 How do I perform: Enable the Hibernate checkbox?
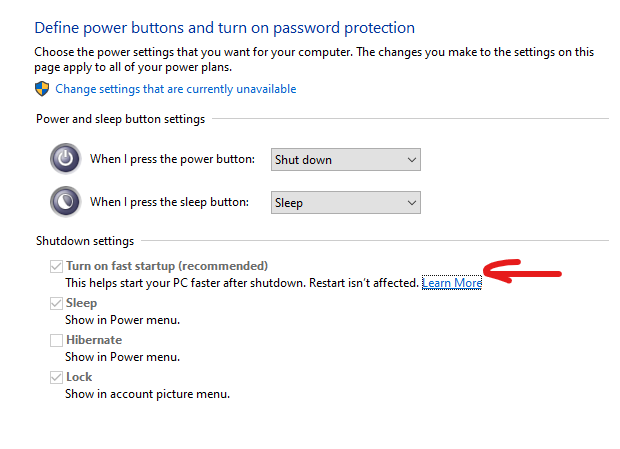pos(56,341)
